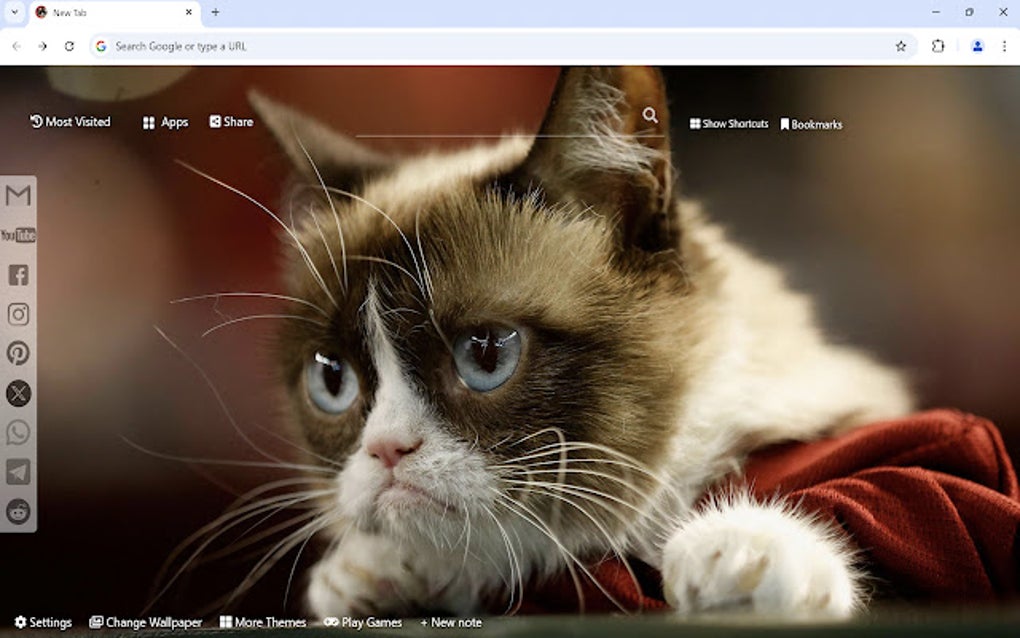The height and width of the screenshot is (638, 1020).
Task: Open Reddit from the sidebar
Action: coord(18,511)
